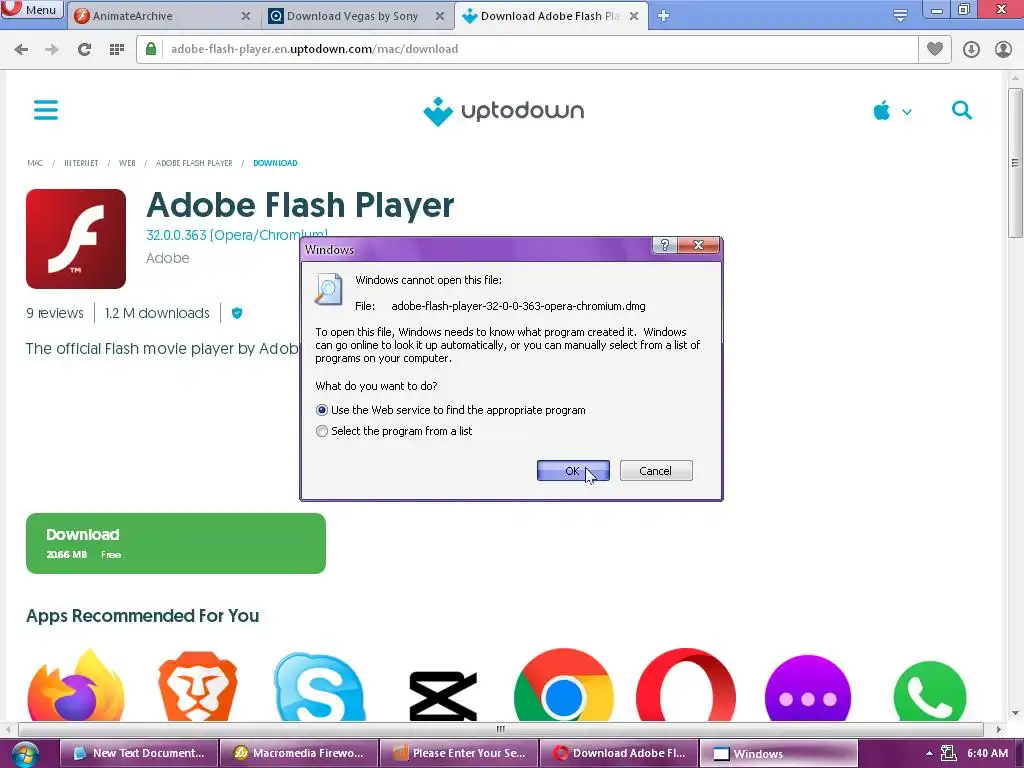The image size is (1024, 768).
Task: Click the Adobe Flash Player logo
Action: (x=76, y=239)
